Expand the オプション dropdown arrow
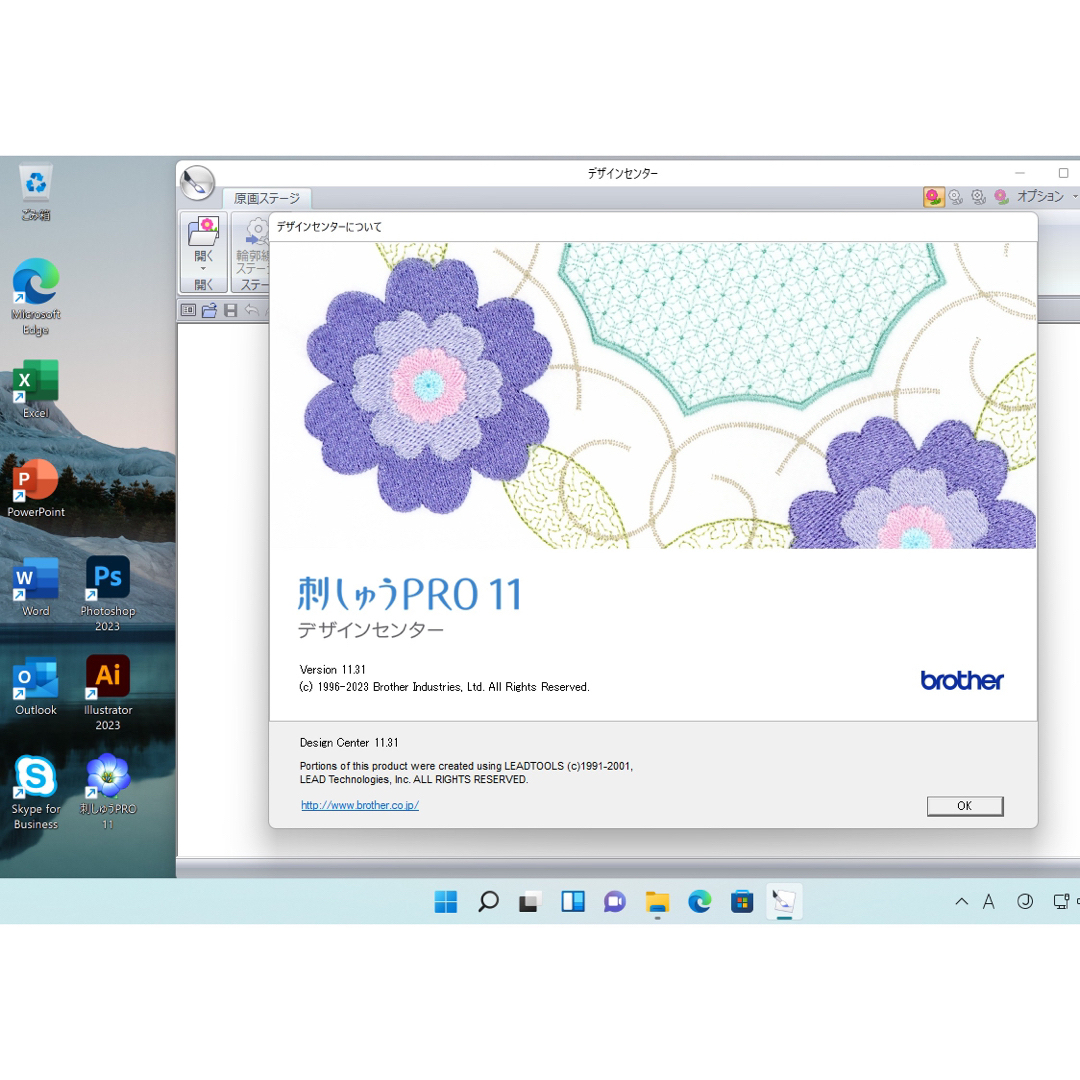The width and height of the screenshot is (1080, 1080). [x=1074, y=197]
